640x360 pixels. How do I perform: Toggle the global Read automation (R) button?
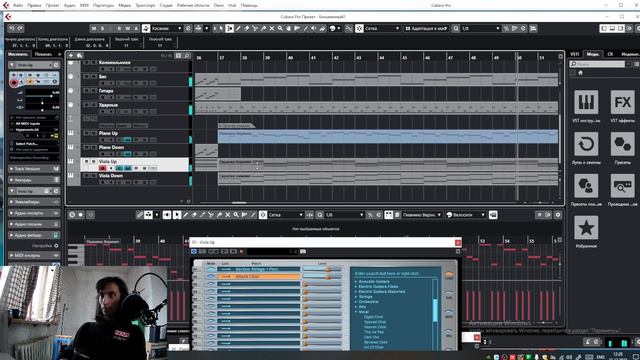(119, 28)
